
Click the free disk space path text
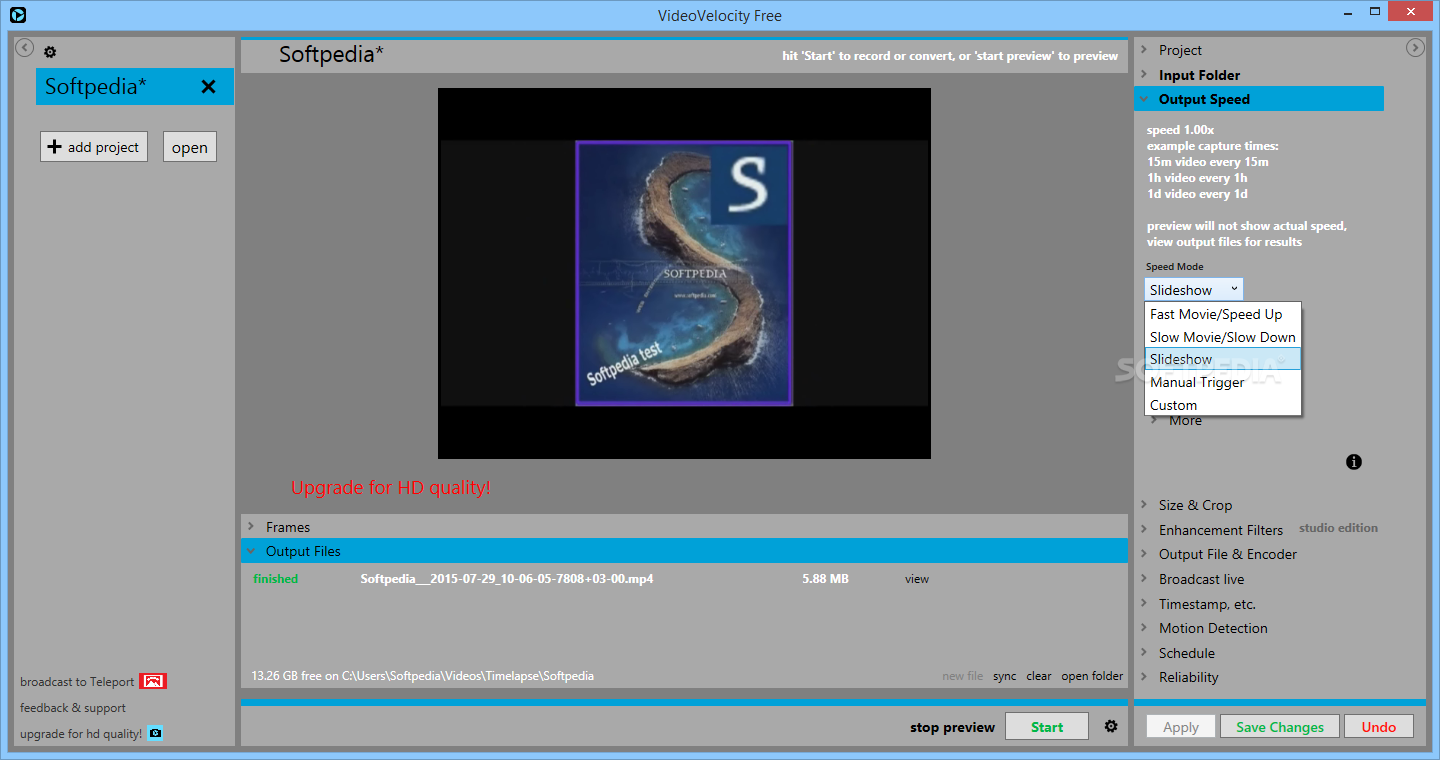tap(423, 676)
